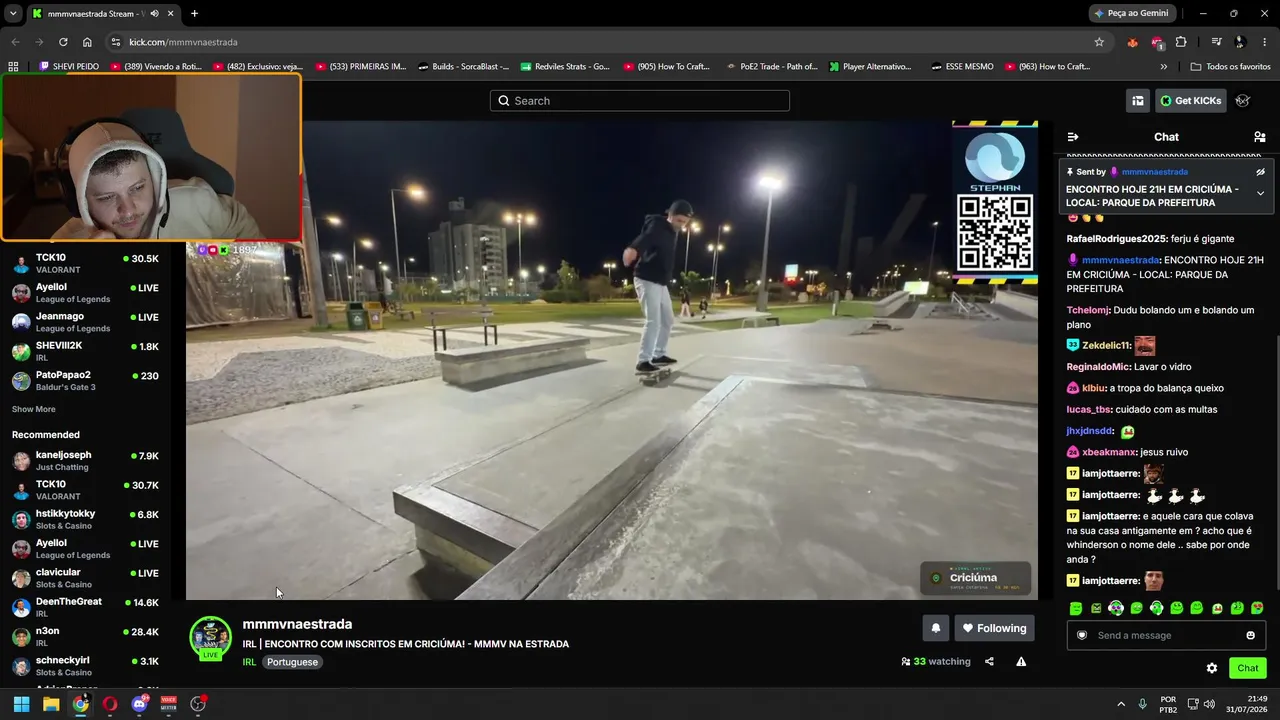
Task: Open Opera browser from the taskbar
Action: pos(110,704)
